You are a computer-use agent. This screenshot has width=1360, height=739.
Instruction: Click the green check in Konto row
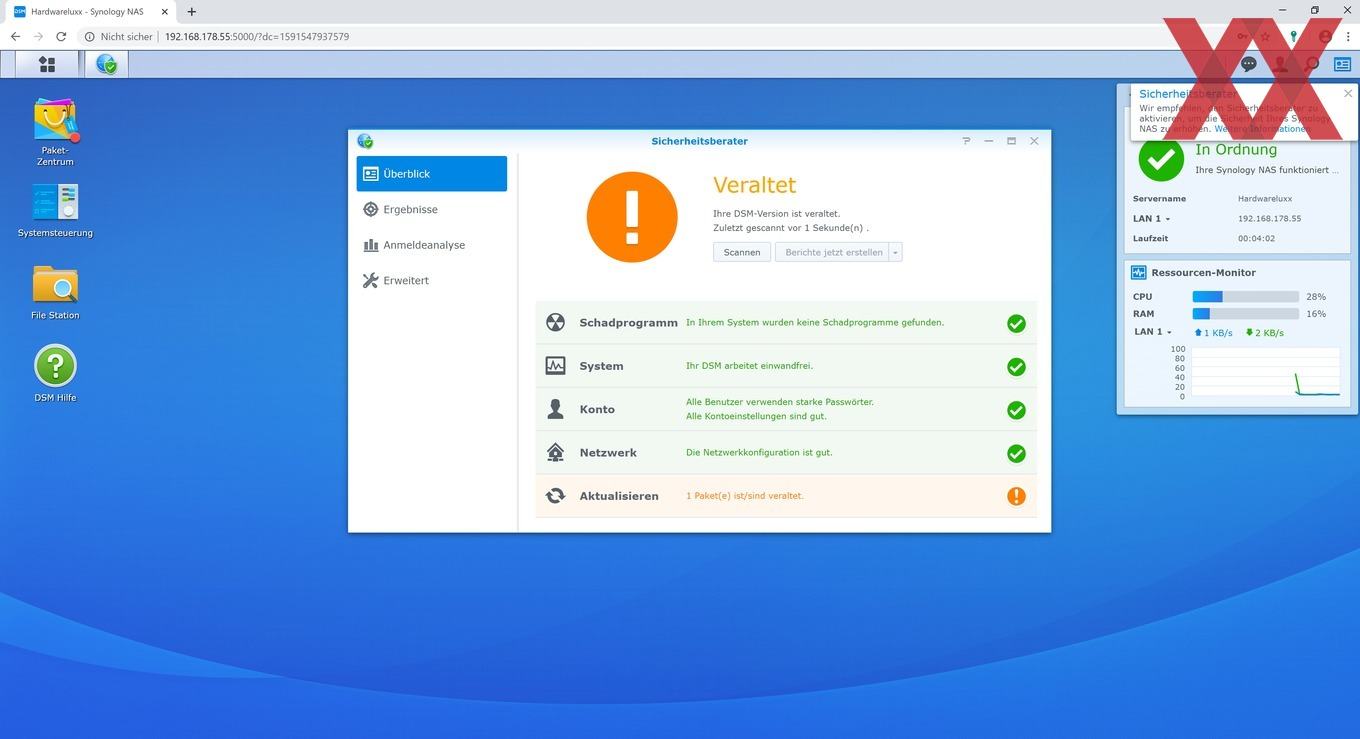(x=1016, y=410)
